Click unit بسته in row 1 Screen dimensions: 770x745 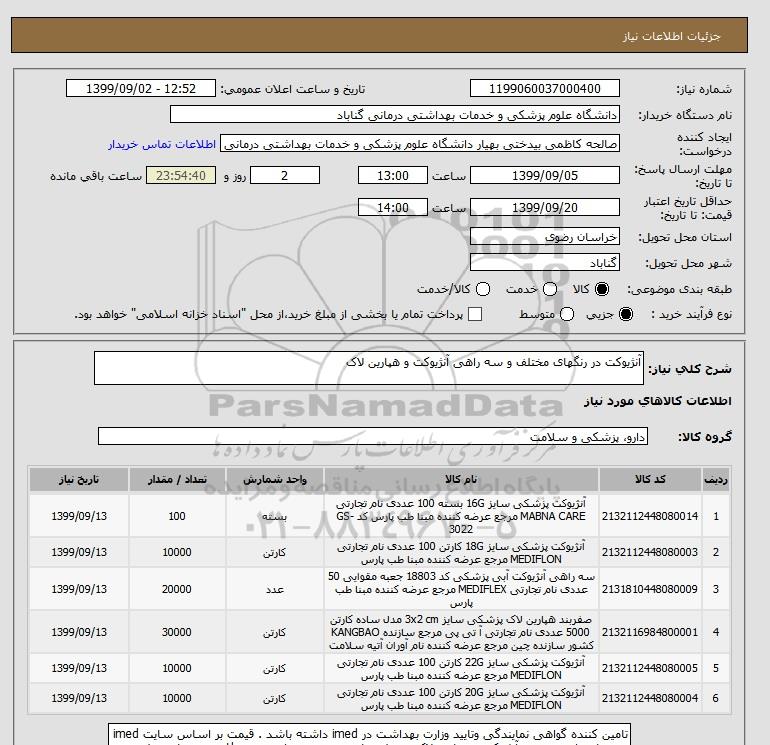tap(275, 516)
